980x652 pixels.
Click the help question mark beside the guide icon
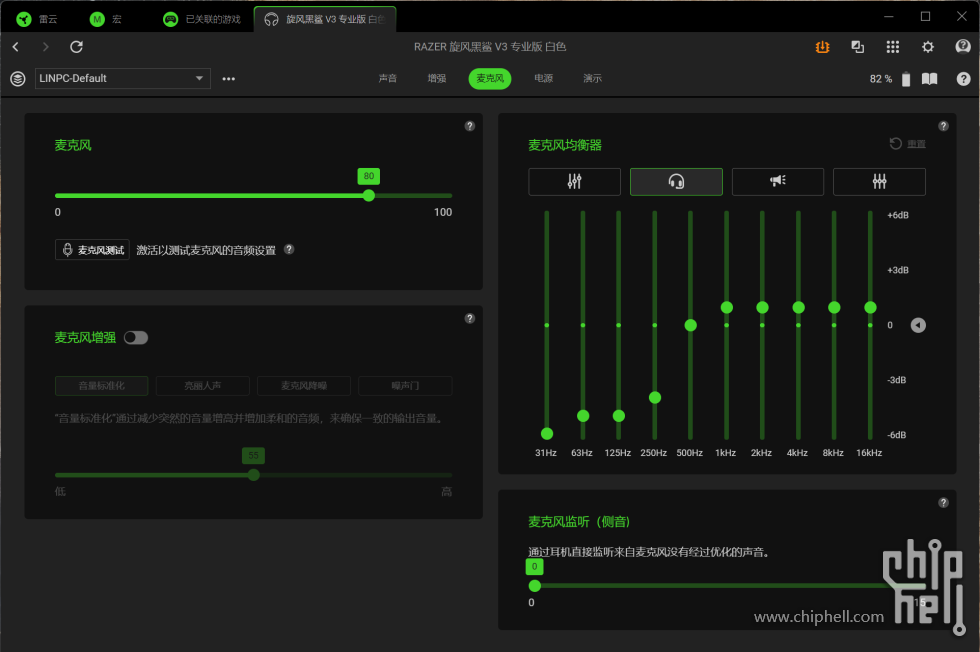(x=963, y=79)
